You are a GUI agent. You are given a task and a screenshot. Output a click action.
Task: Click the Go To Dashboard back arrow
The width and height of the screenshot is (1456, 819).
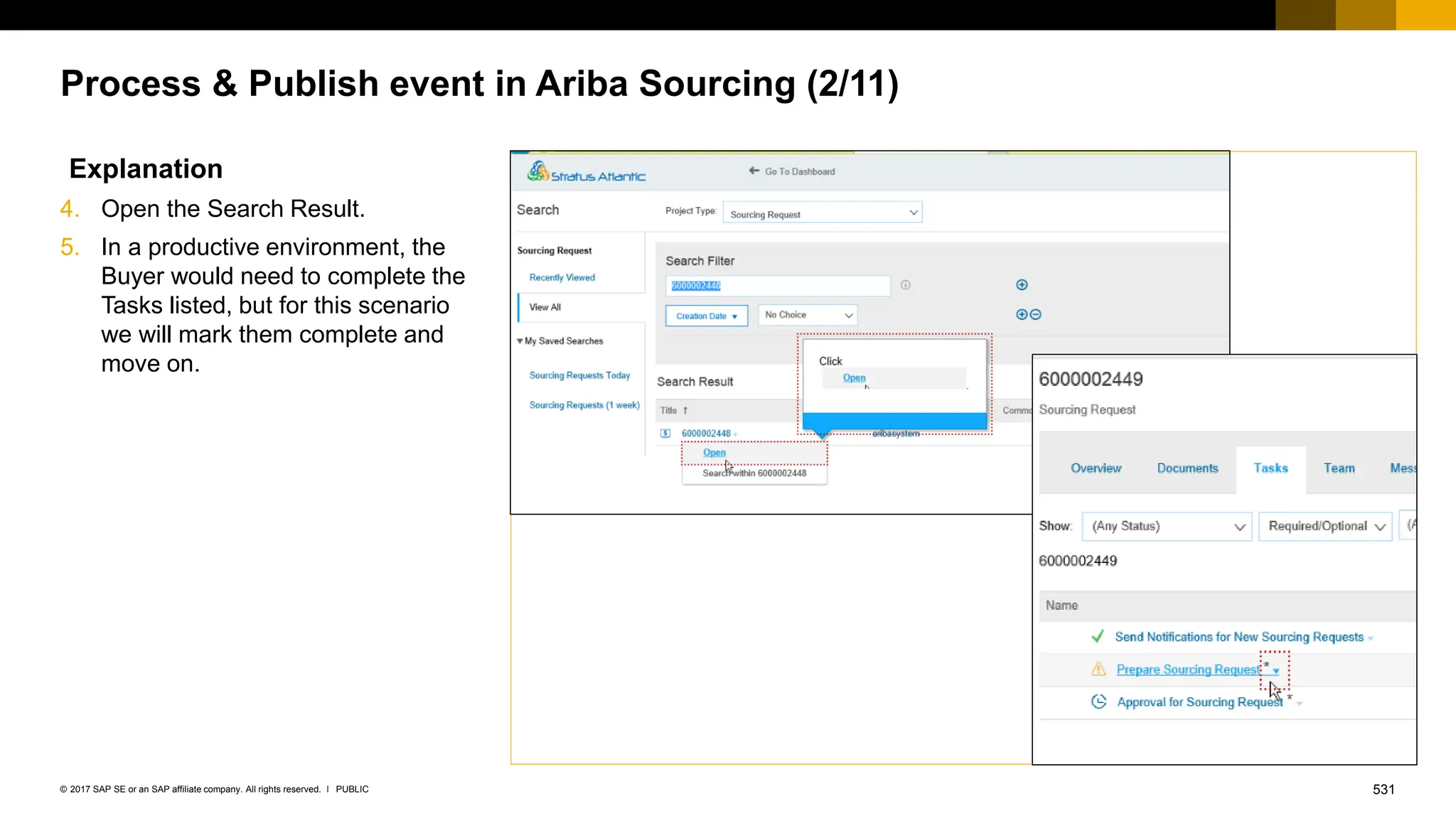click(754, 171)
